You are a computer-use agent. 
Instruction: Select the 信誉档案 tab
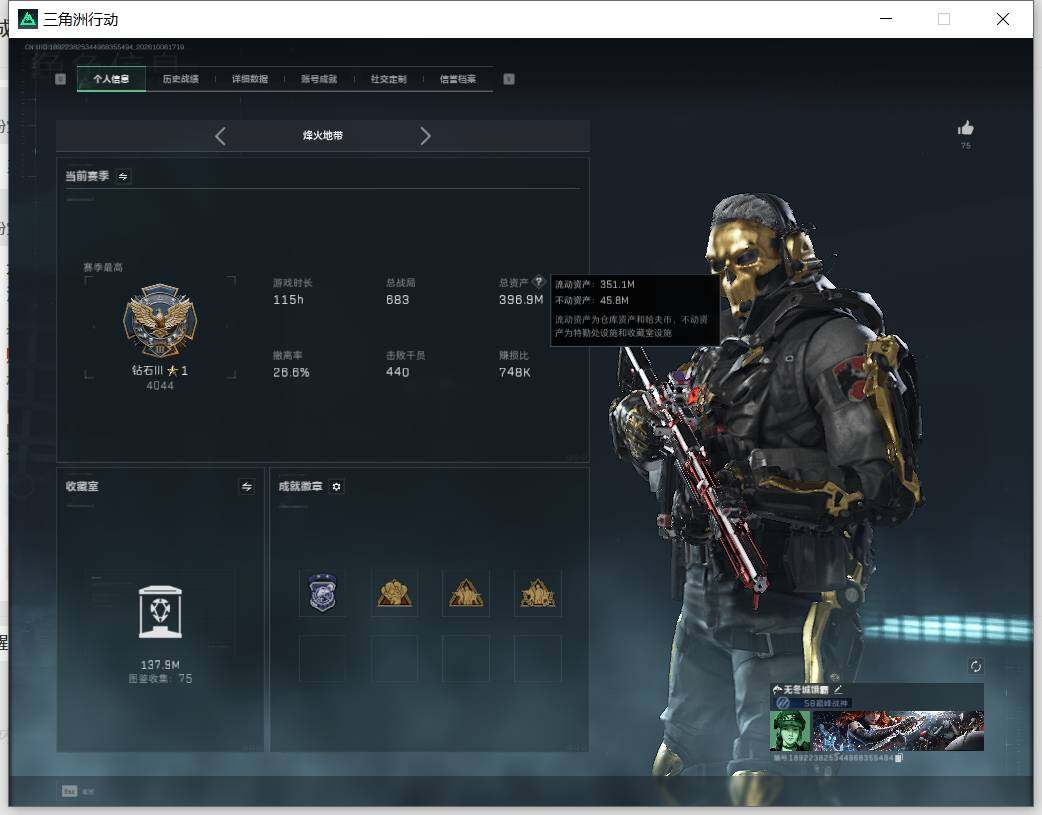click(x=458, y=79)
